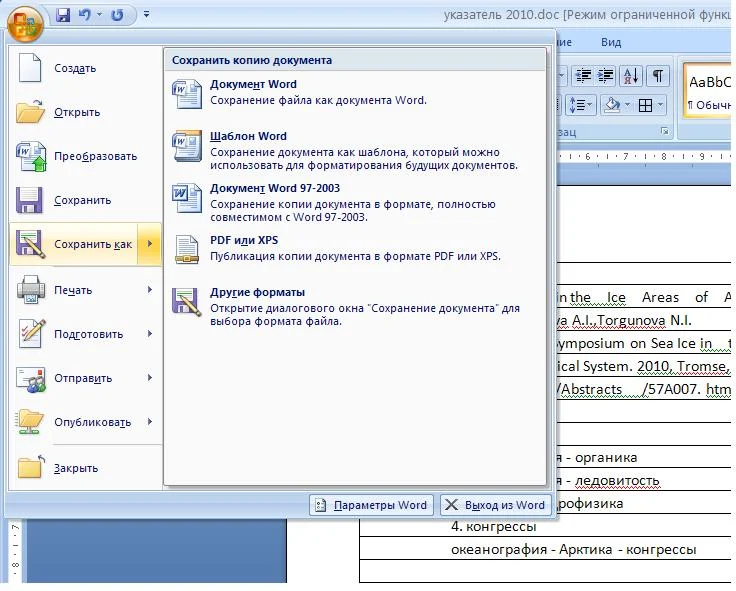Screen dimensions: 736x591
Task: Open Customize Quick Access Toolbar dropdown
Action: [x=146, y=15]
